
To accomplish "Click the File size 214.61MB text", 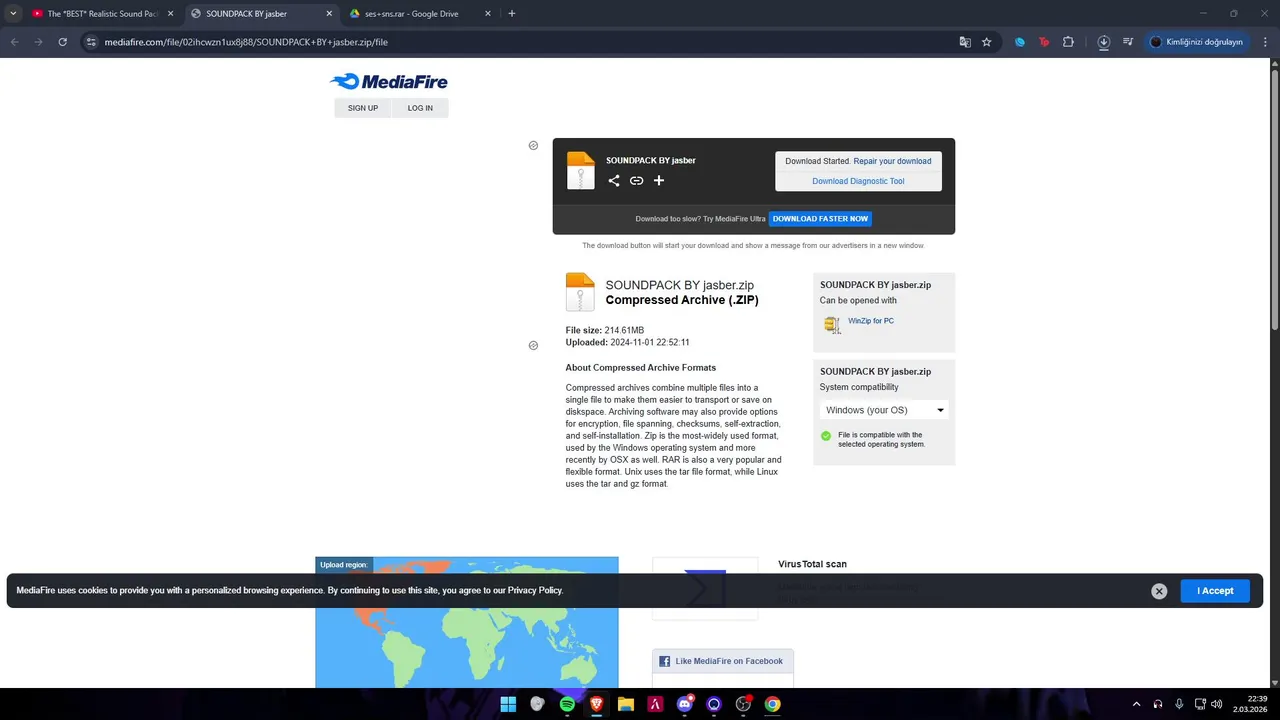I will (605, 330).
